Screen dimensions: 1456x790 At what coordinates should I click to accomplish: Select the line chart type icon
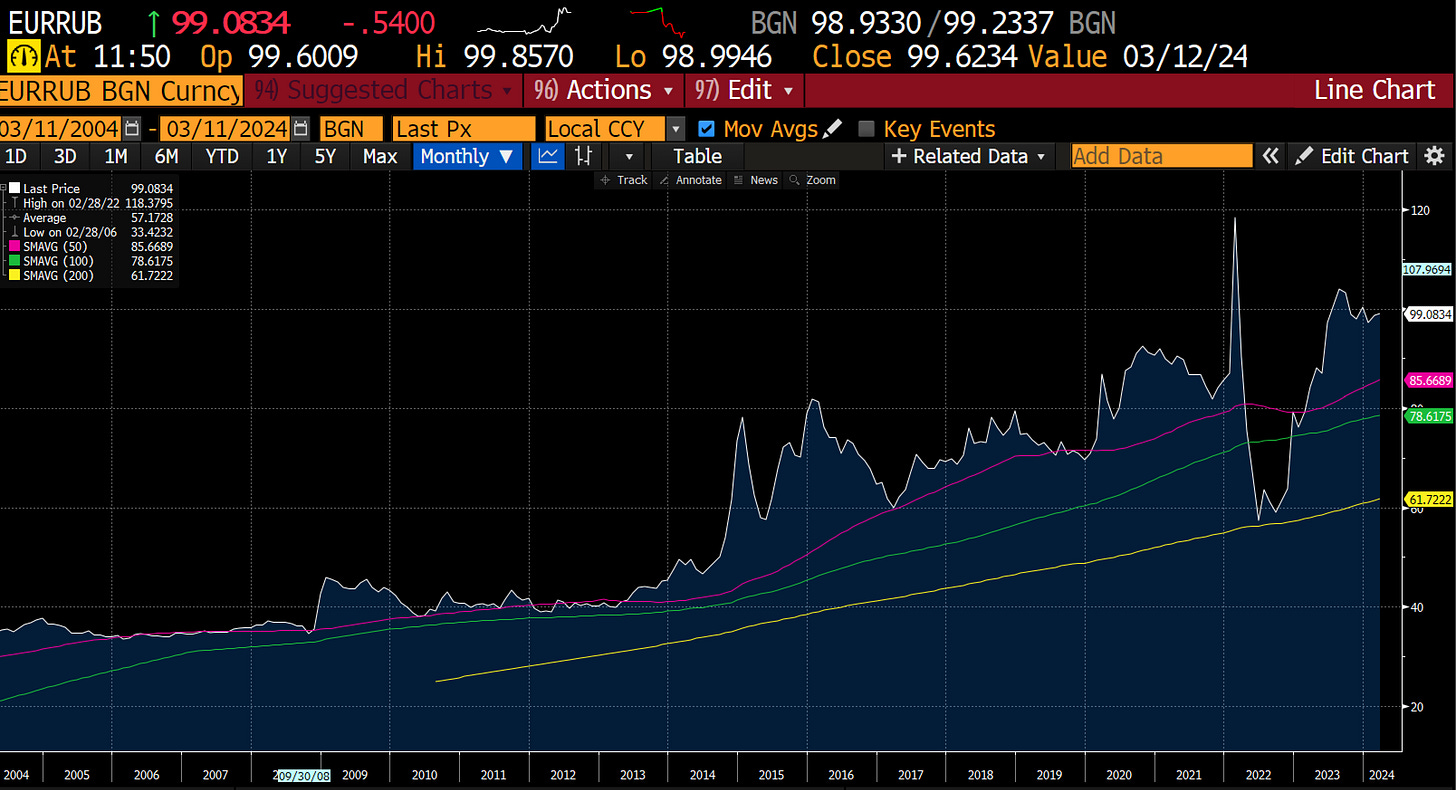(547, 156)
